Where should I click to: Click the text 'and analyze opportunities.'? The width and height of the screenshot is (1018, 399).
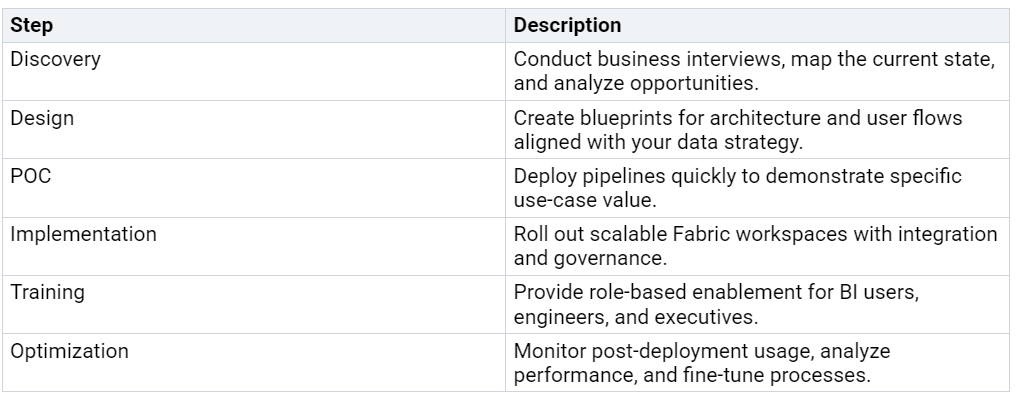click(636, 84)
